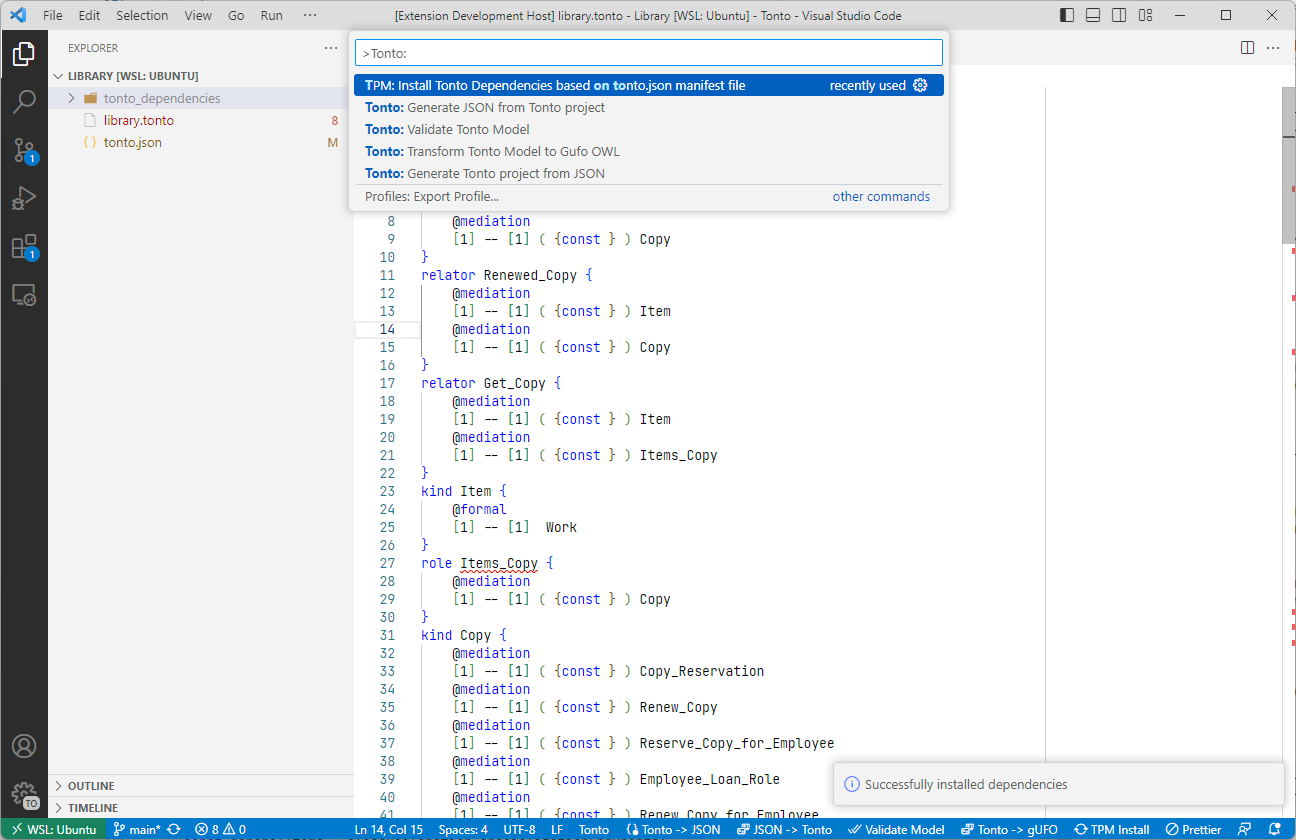Toggle the panel layout icon in title bar
Image resolution: width=1296 pixels, height=840 pixels.
pos(1094,15)
